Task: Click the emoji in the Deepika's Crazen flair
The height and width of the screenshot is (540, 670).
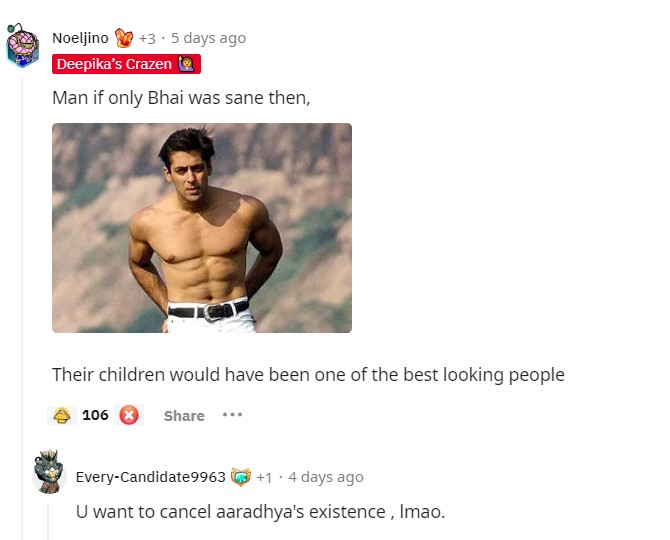Action: (x=186, y=64)
